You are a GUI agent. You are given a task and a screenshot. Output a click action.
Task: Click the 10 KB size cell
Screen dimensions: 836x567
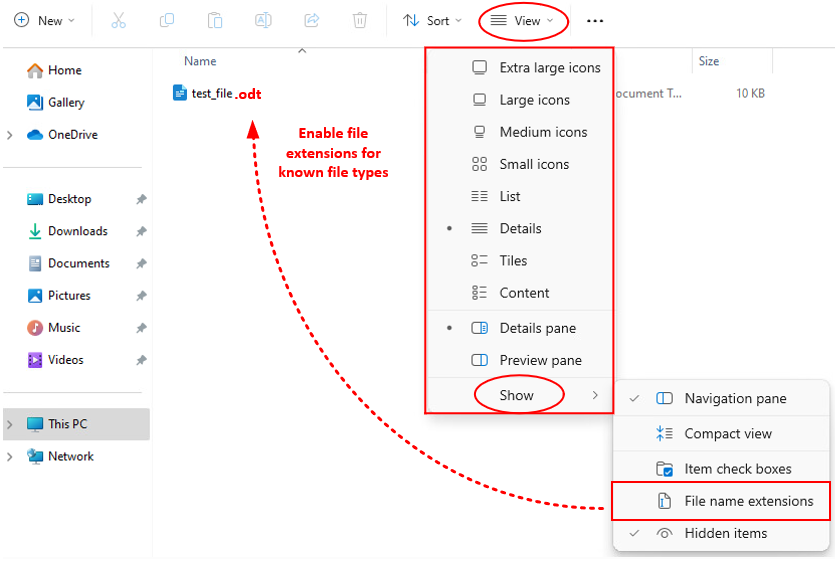click(x=750, y=93)
